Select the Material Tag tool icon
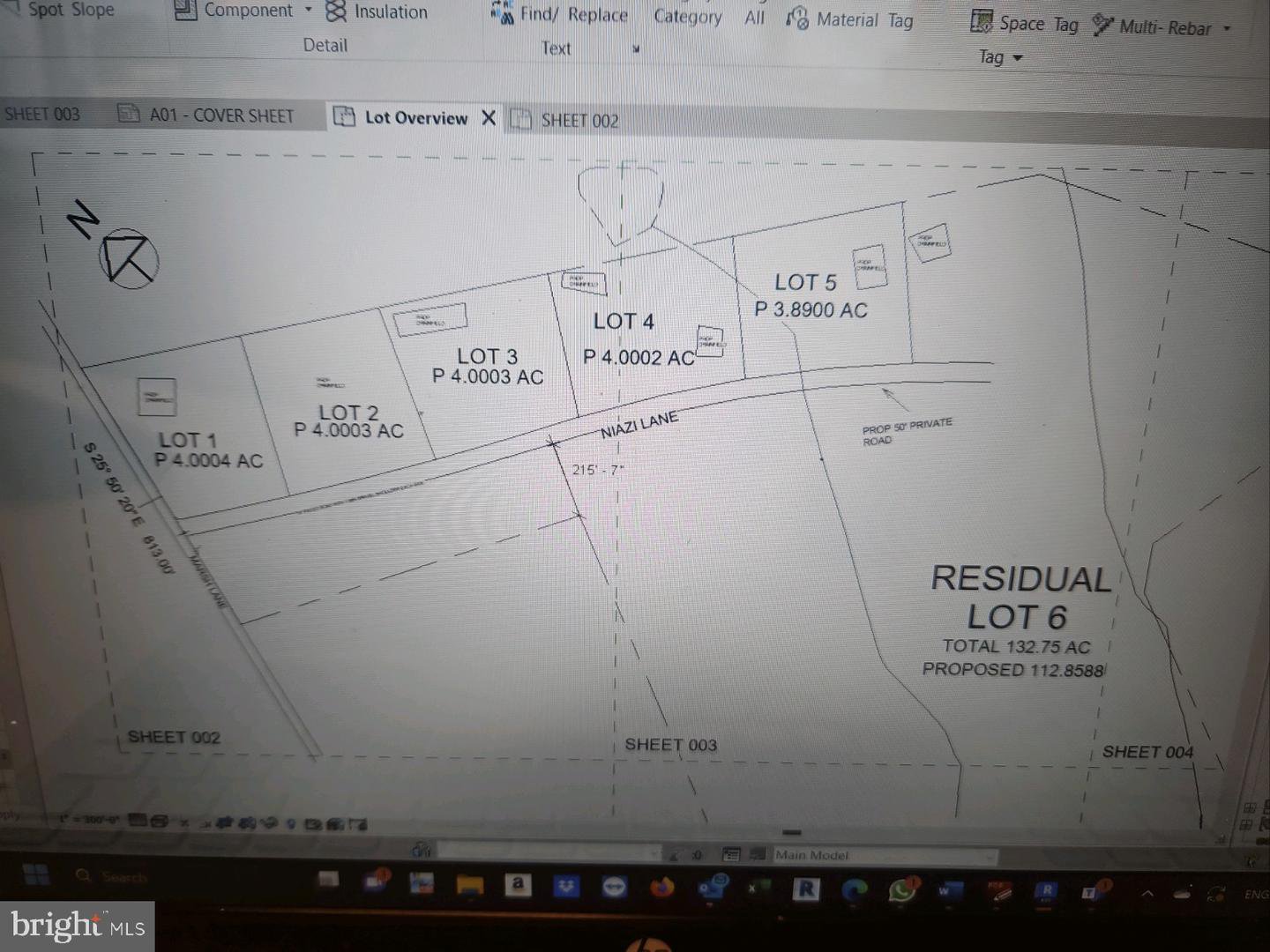This screenshot has height=952, width=1270. coord(796,19)
